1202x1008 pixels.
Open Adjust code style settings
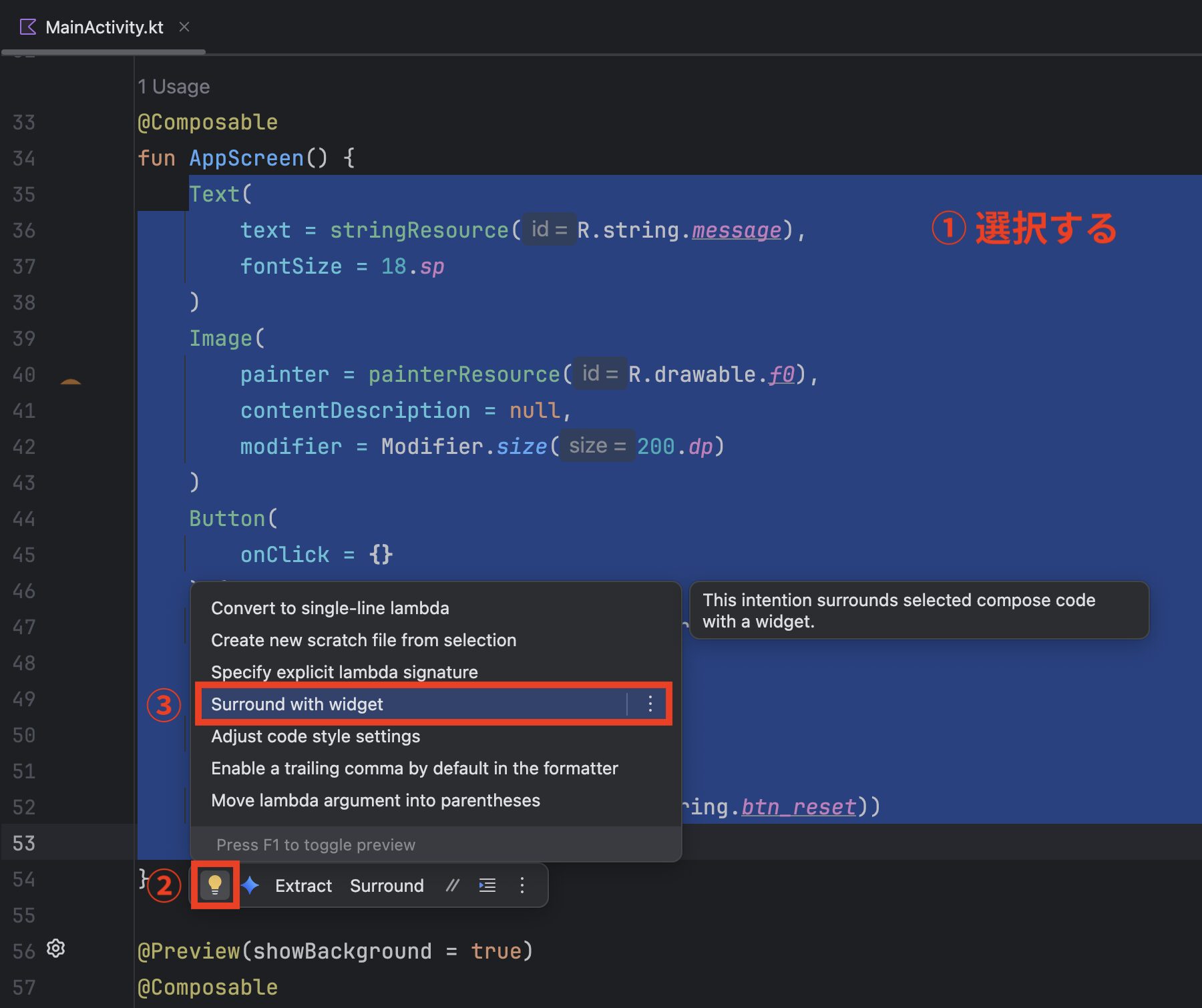315,736
